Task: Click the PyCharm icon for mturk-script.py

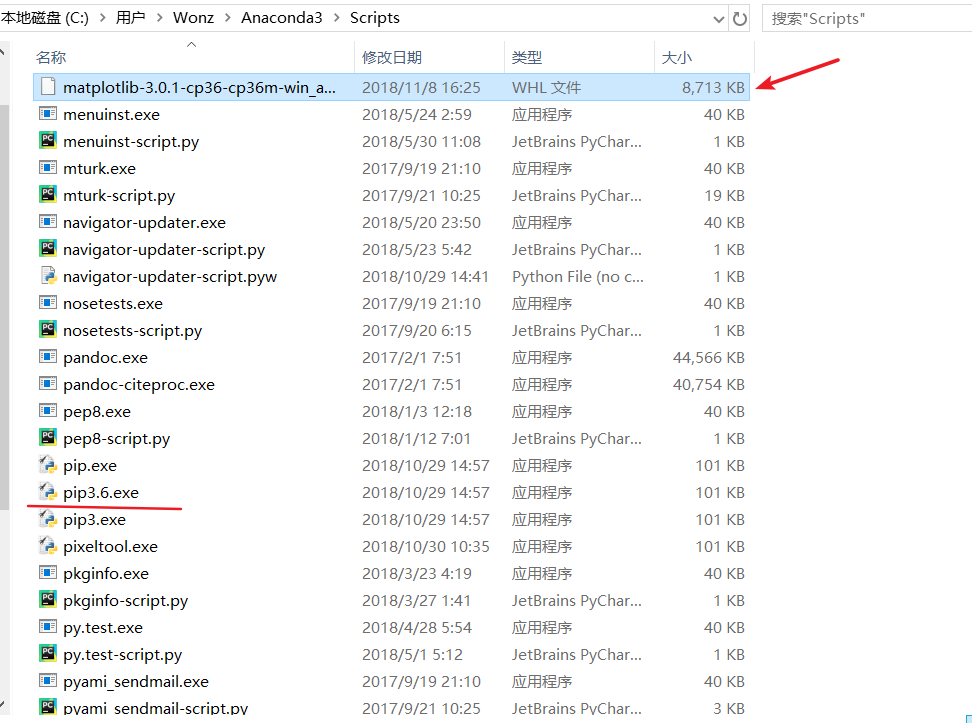Action: [x=48, y=195]
